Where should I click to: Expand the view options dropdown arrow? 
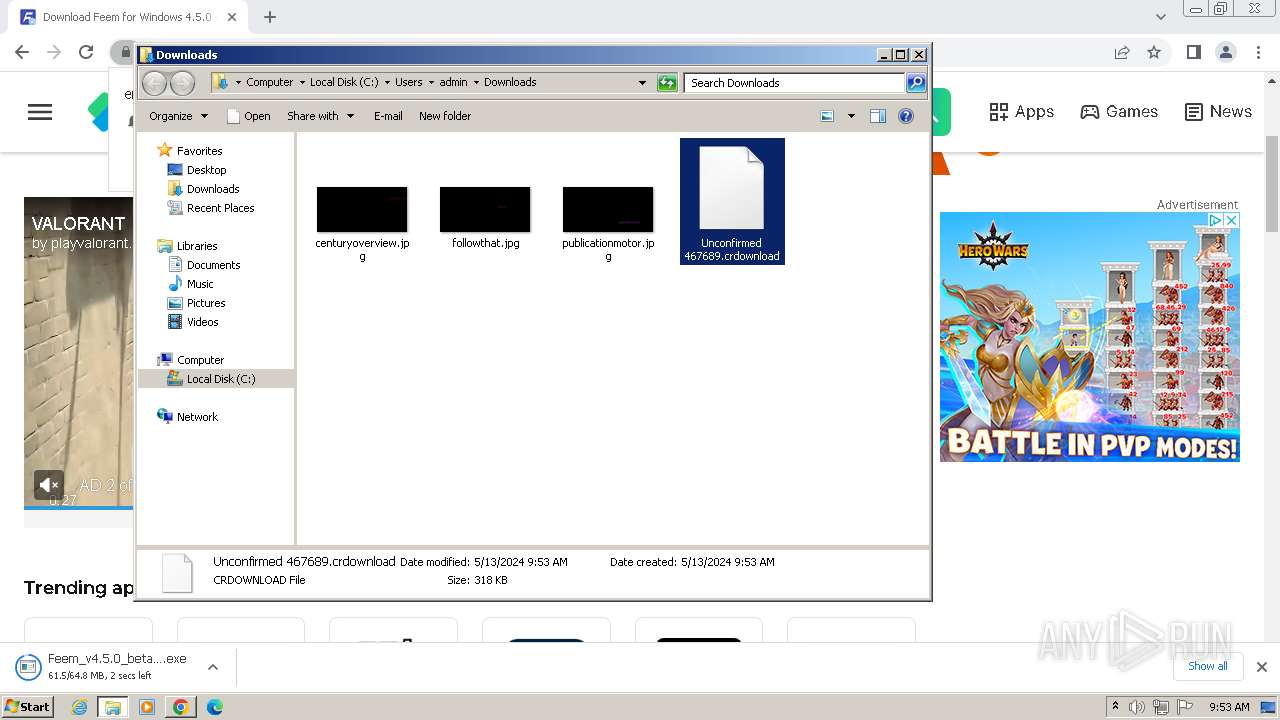coord(851,116)
